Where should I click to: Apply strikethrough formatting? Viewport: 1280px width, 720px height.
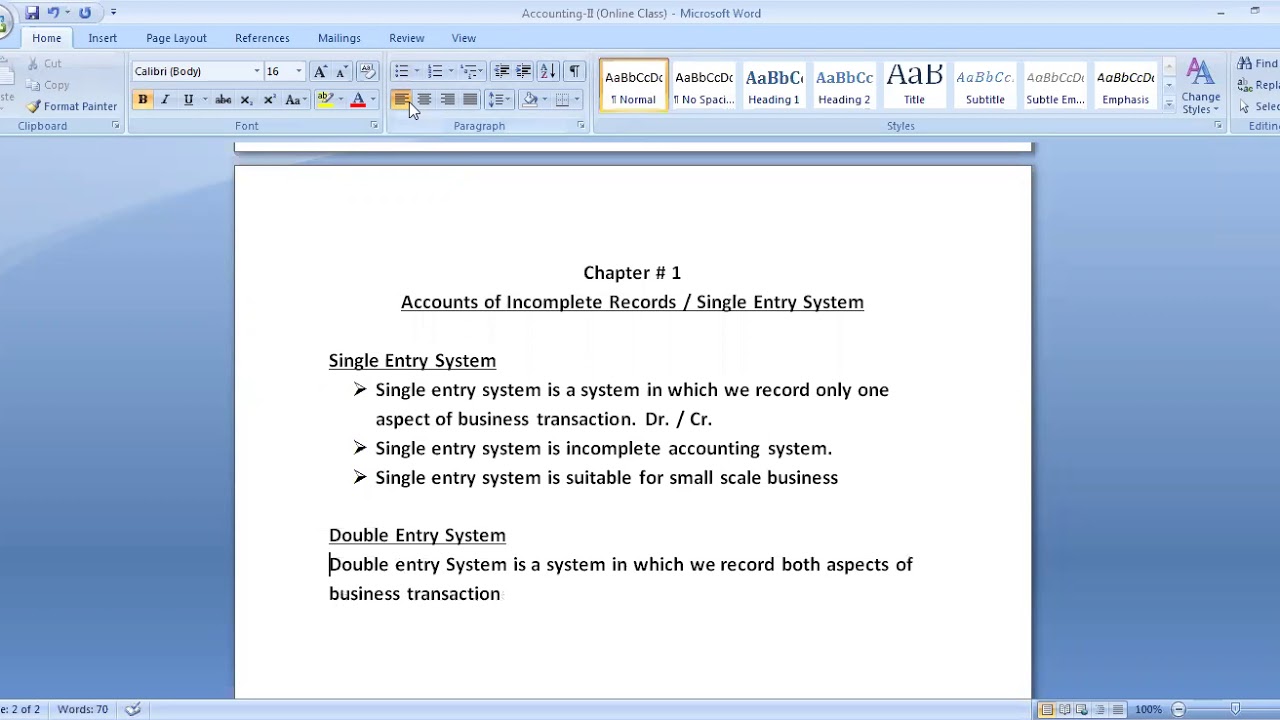click(223, 100)
